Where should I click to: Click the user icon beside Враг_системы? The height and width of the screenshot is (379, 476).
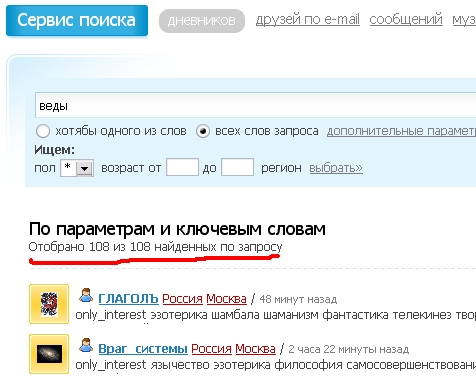coord(86,345)
